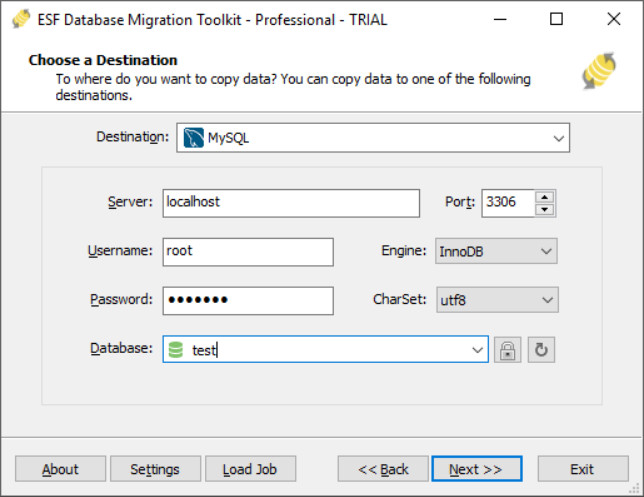Screen dimensions: 644x497
Task: Open the Destination dropdown list
Action: [557, 138]
